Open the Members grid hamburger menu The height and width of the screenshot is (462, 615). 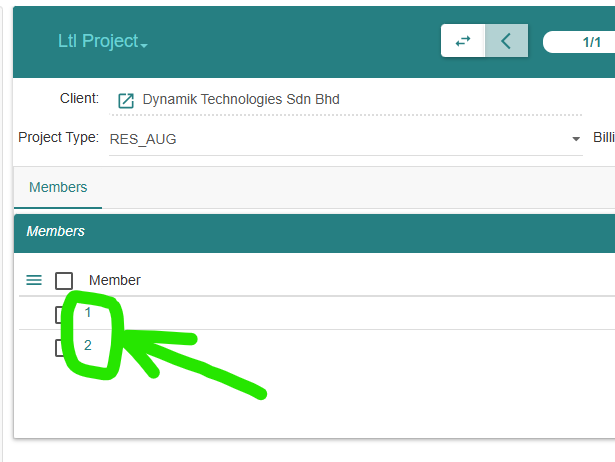pos(34,280)
